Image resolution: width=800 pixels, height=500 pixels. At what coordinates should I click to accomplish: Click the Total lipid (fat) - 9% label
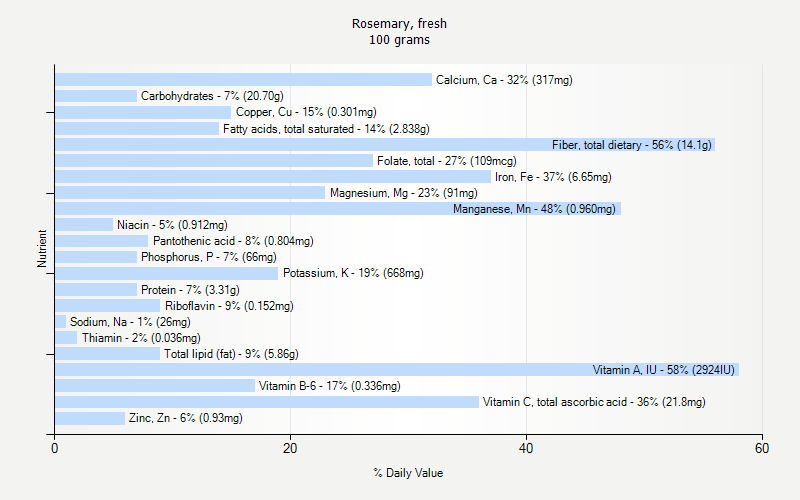(231, 354)
